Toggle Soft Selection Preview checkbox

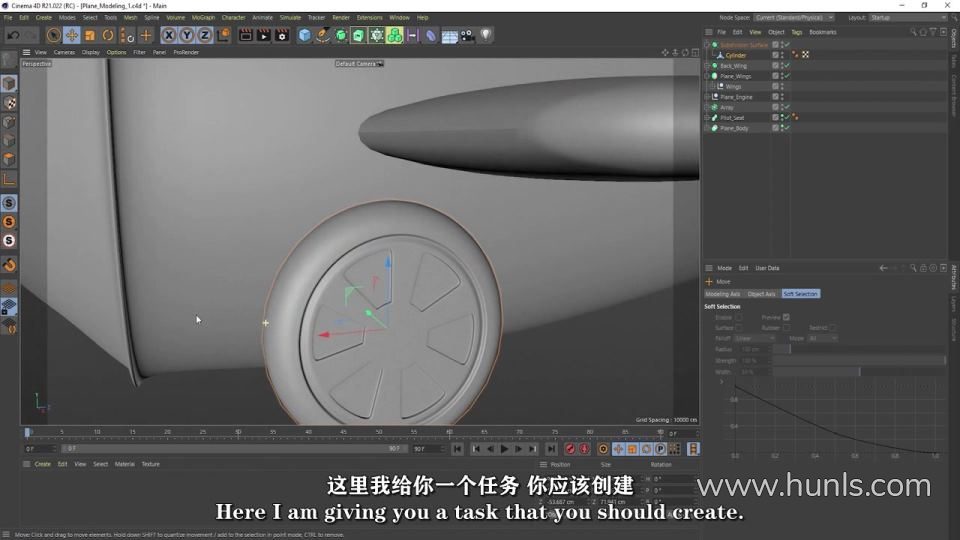(x=786, y=317)
